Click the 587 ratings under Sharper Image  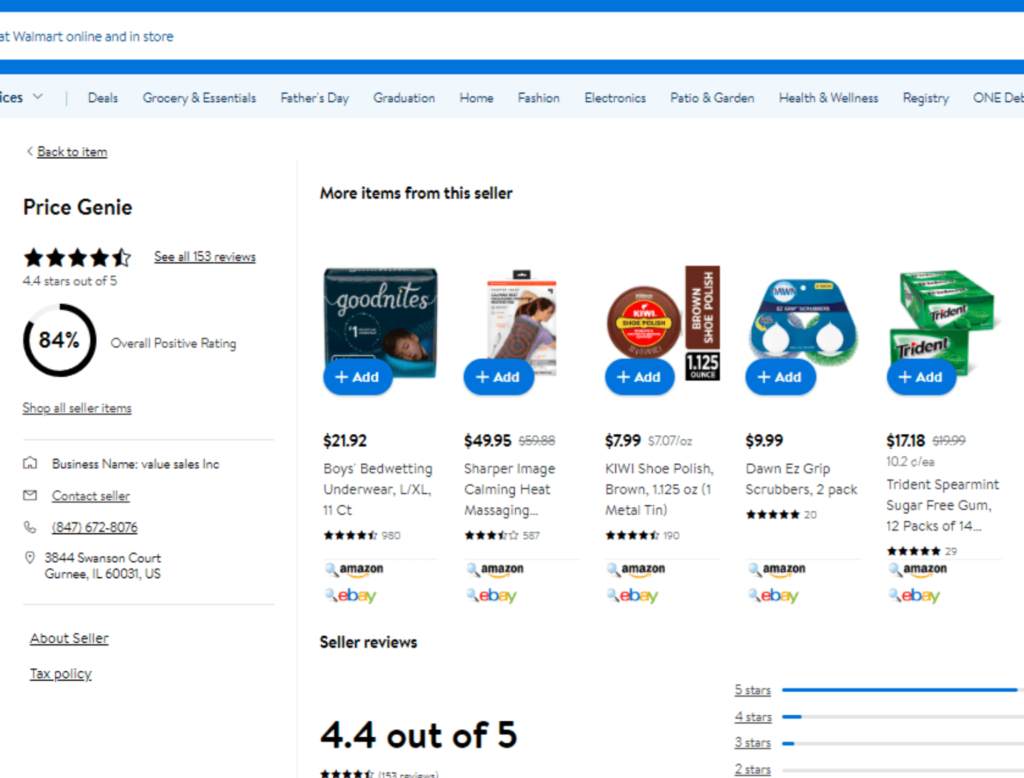pyautogui.click(x=502, y=536)
